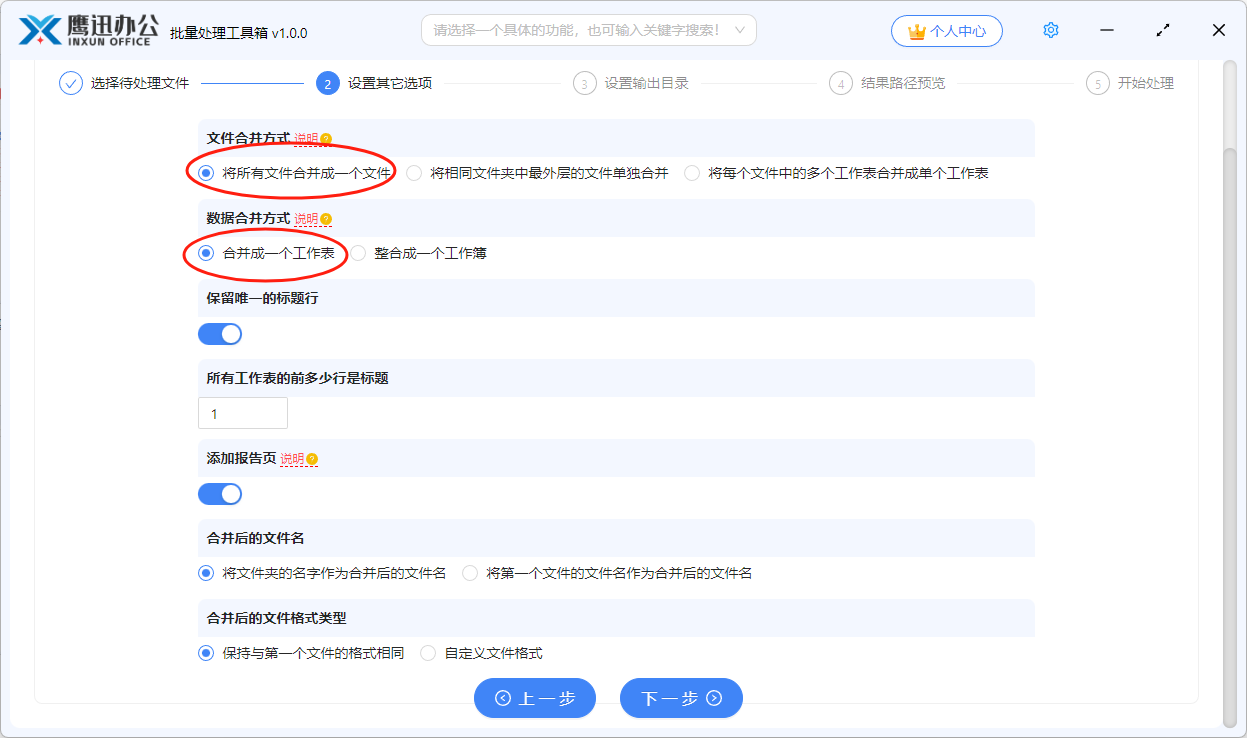Select 自定义文件格式 radio option

(x=428, y=653)
